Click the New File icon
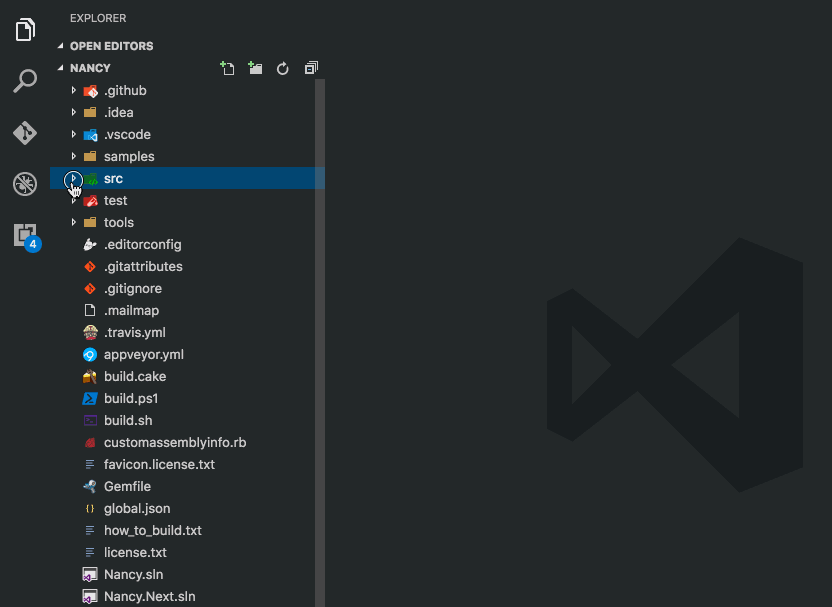The image size is (832, 607). (227, 68)
